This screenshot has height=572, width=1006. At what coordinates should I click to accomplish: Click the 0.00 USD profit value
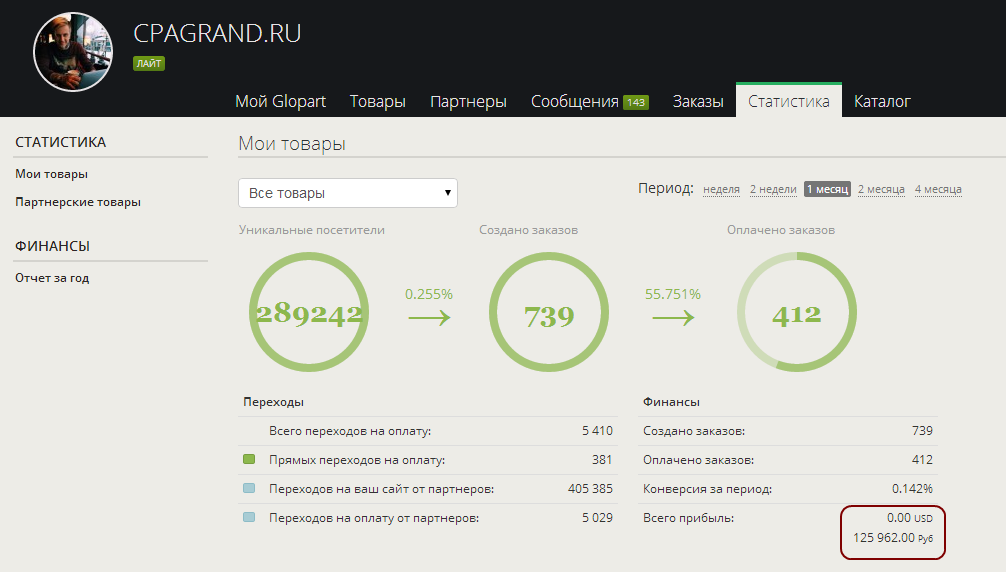[910, 517]
